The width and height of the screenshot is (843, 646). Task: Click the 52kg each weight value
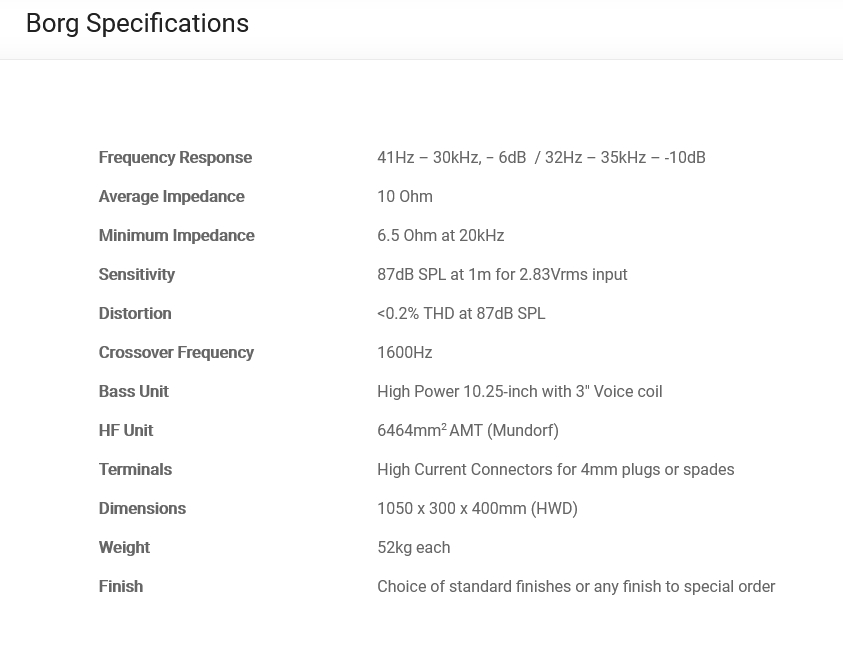413,547
